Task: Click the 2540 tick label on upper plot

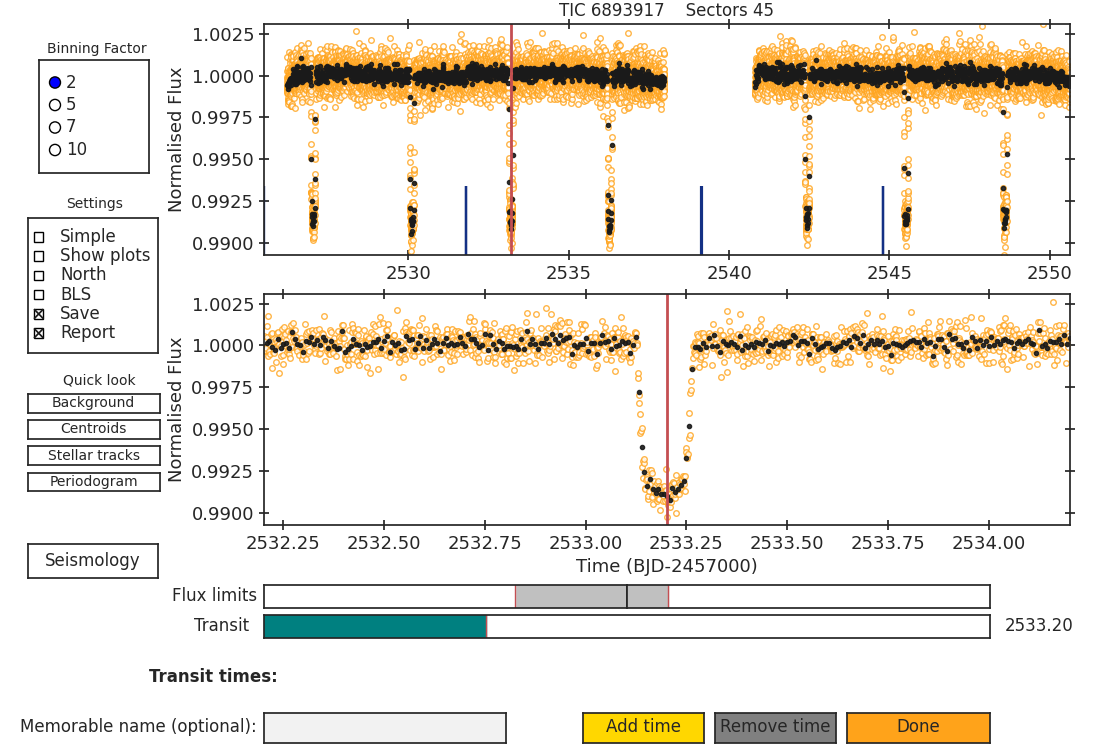Action: click(729, 273)
